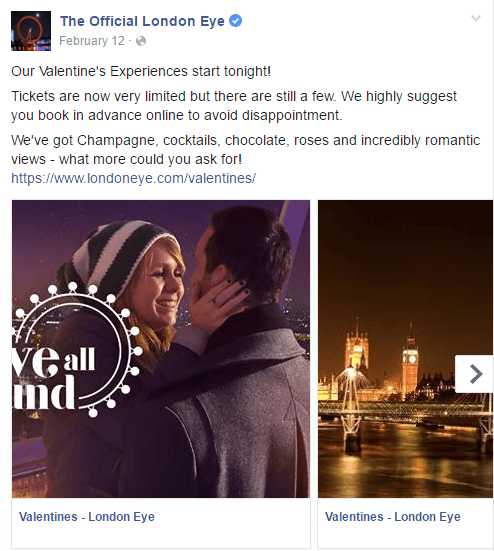494x551 pixels.
Task: Open the couple embracing carousel image
Action: [161, 349]
